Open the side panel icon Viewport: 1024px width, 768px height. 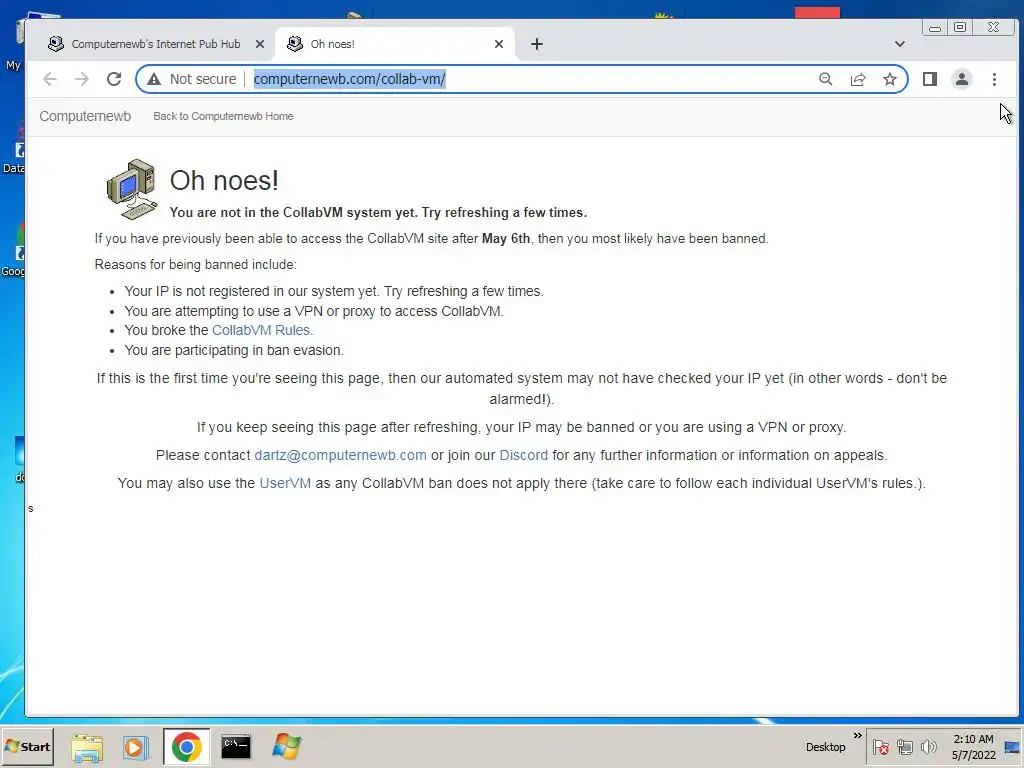(930, 79)
